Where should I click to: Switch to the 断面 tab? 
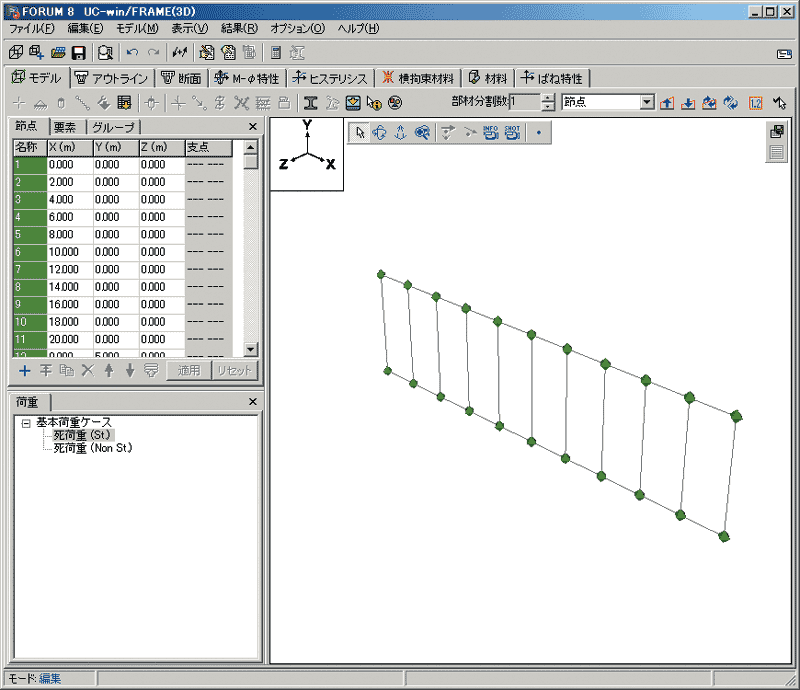[x=181, y=78]
